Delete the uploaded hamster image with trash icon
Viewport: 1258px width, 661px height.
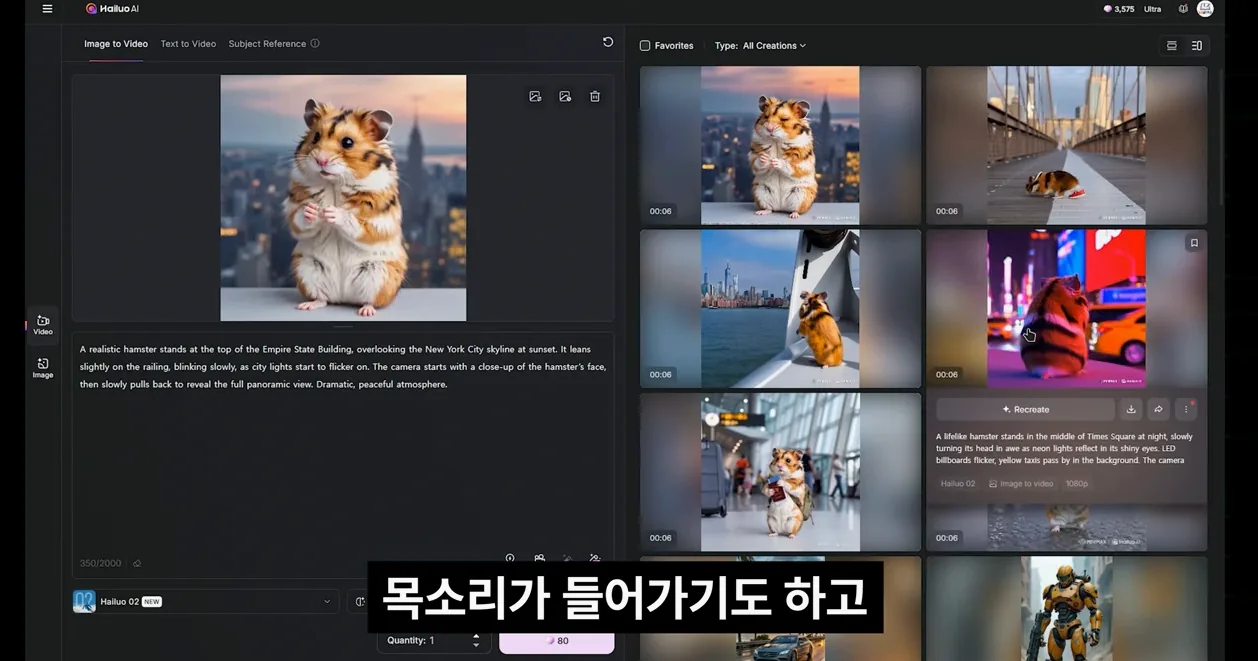point(595,96)
